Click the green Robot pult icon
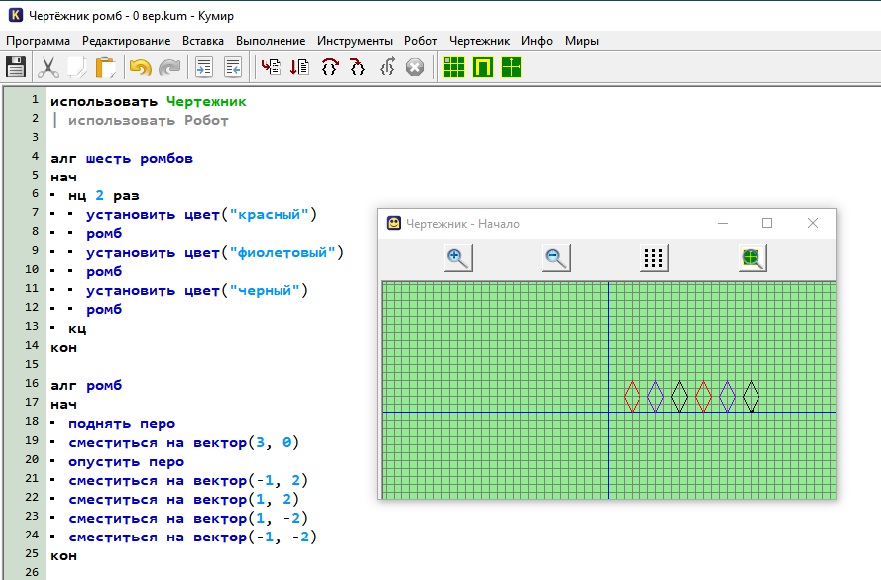The height and width of the screenshot is (580, 881). (x=483, y=67)
